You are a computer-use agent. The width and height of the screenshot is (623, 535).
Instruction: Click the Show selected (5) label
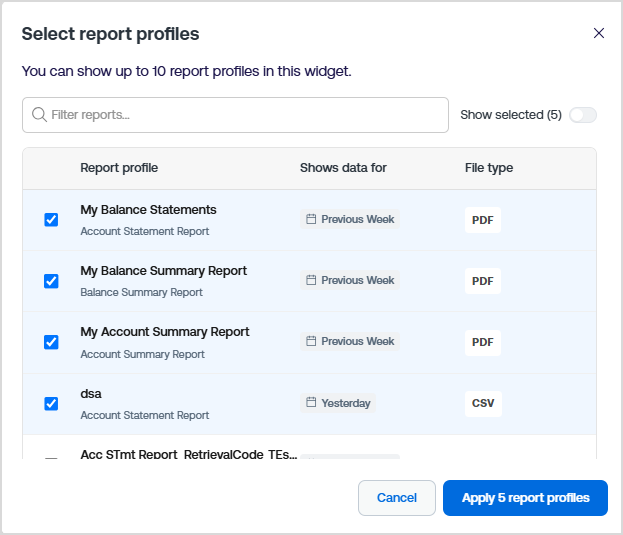pyautogui.click(x=511, y=115)
